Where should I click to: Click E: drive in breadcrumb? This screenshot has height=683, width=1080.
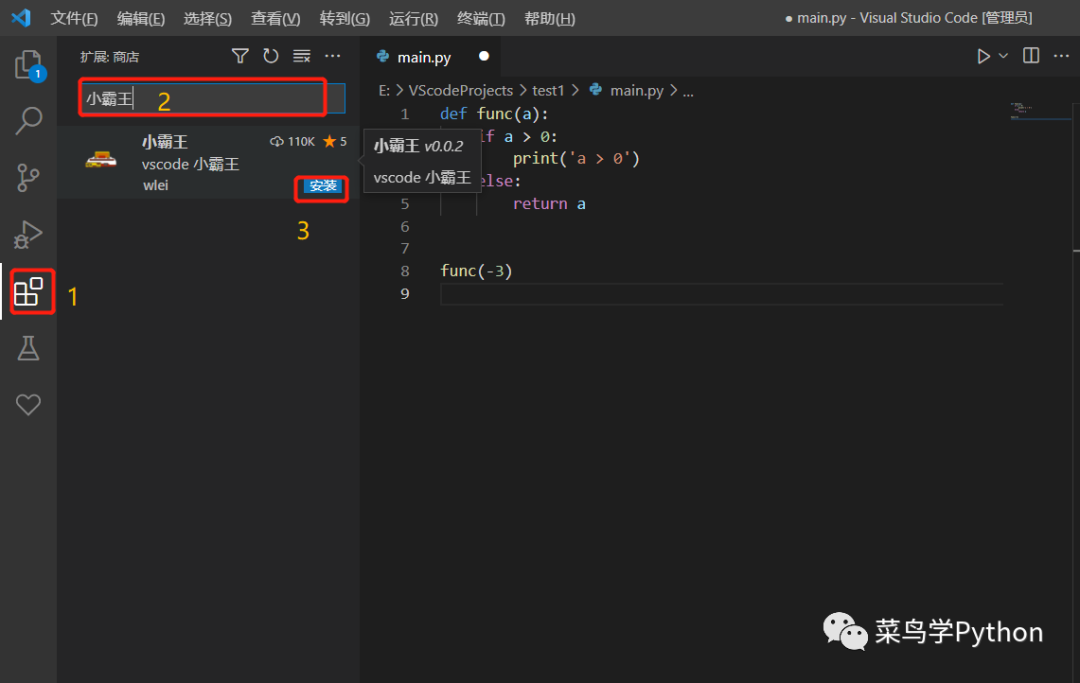coord(384,90)
